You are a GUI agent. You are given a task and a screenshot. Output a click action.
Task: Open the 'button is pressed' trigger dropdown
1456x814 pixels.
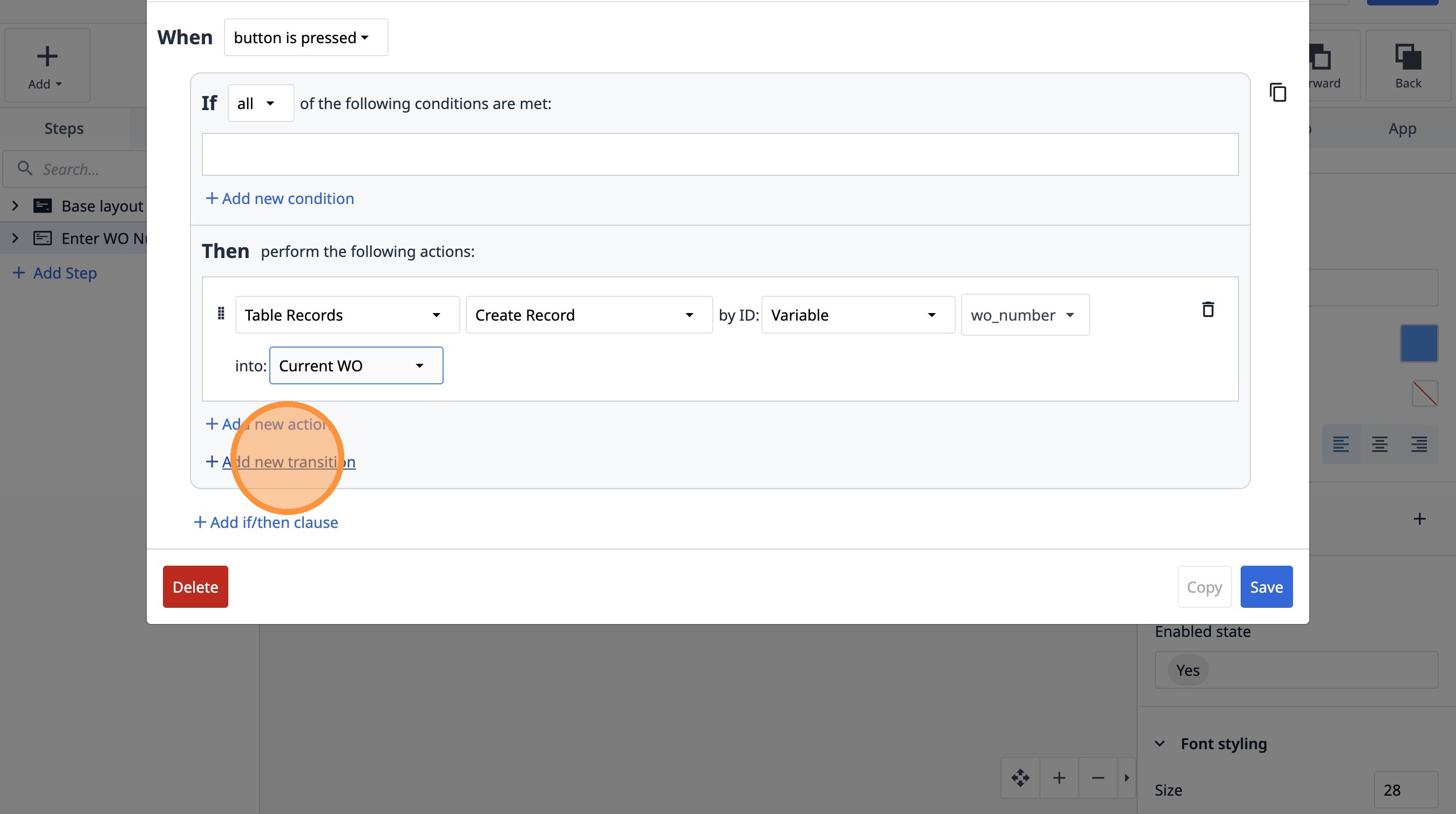[306, 38]
